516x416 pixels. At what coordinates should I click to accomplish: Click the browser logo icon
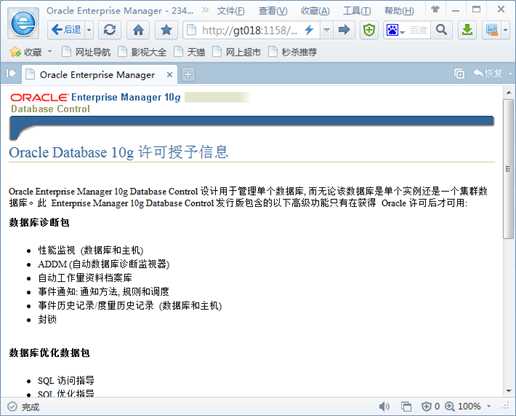coord(23,23)
